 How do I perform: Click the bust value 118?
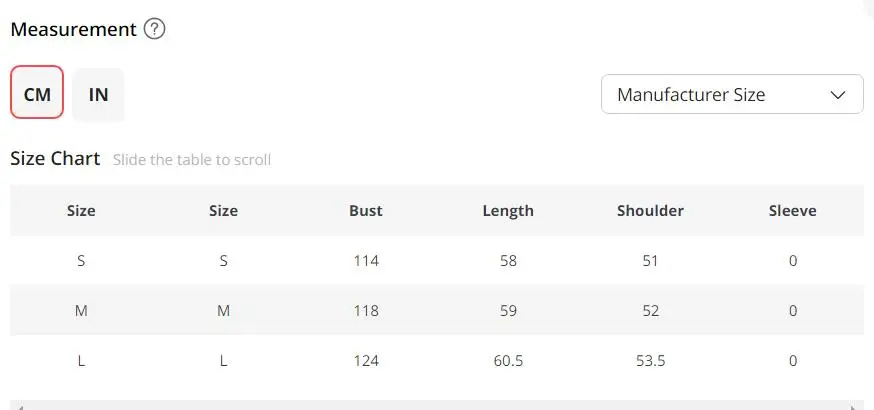point(366,310)
